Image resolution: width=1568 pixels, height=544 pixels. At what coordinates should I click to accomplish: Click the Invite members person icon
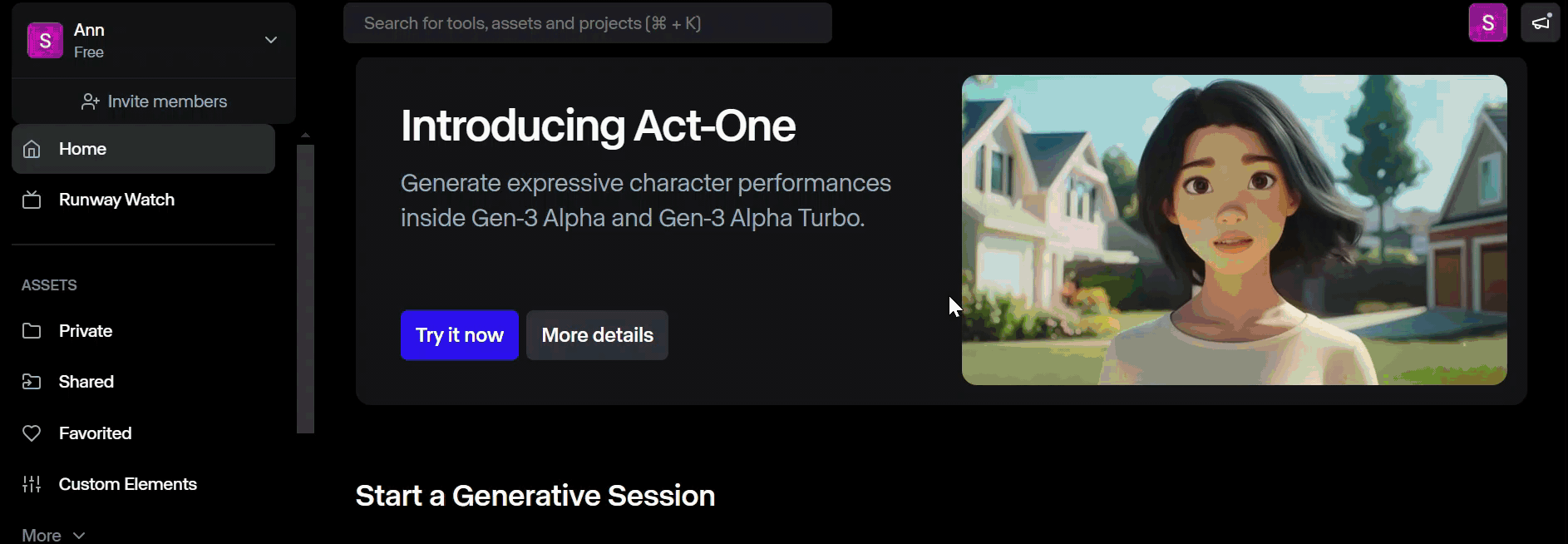[x=91, y=101]
